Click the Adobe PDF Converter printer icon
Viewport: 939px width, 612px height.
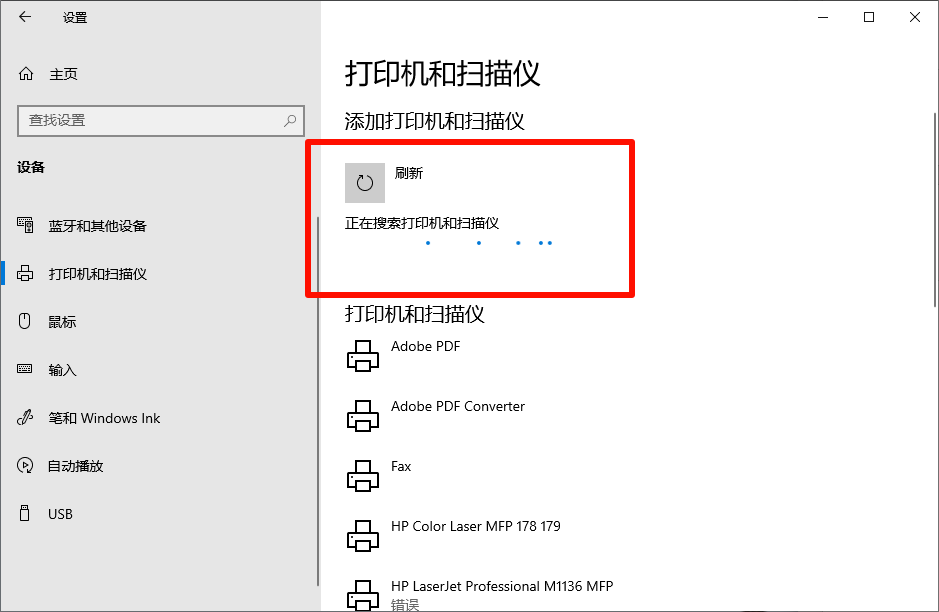(x=363, y=416)
